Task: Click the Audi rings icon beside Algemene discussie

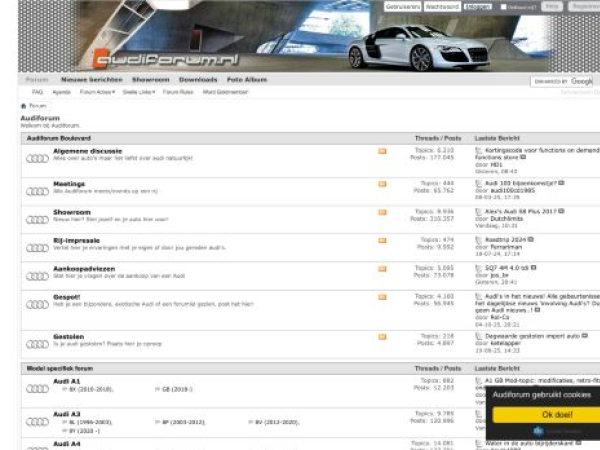Action: pos(37,158)
